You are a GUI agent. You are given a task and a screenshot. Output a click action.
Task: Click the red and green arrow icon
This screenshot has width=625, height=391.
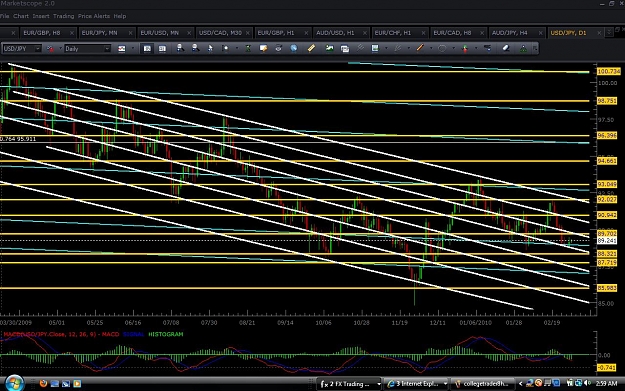click(x=465, y=49)
